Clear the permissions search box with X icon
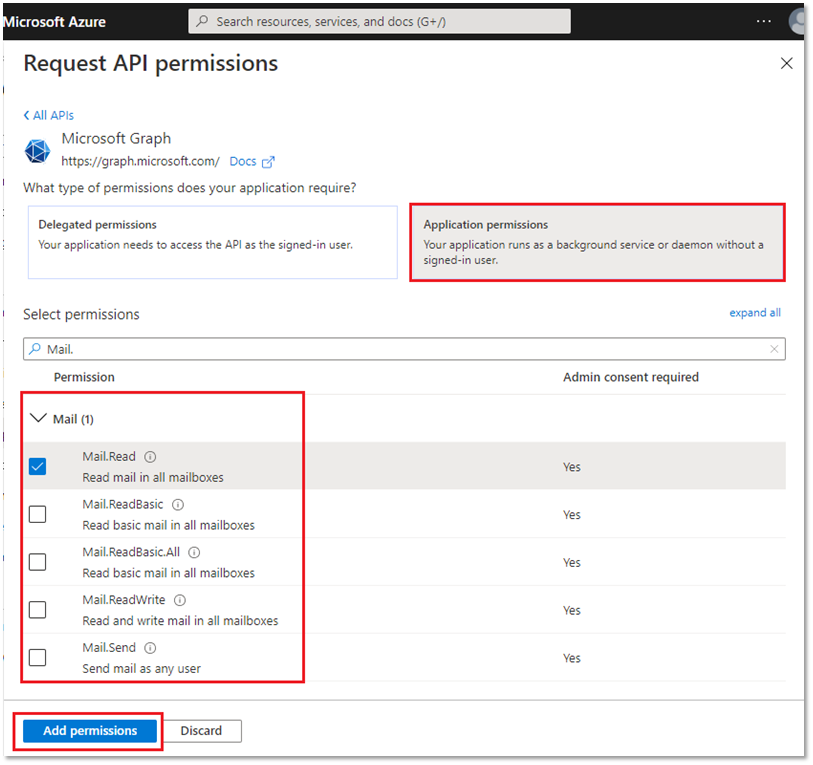The width and height of the screenshot is (813, 765). click(774, 349)
